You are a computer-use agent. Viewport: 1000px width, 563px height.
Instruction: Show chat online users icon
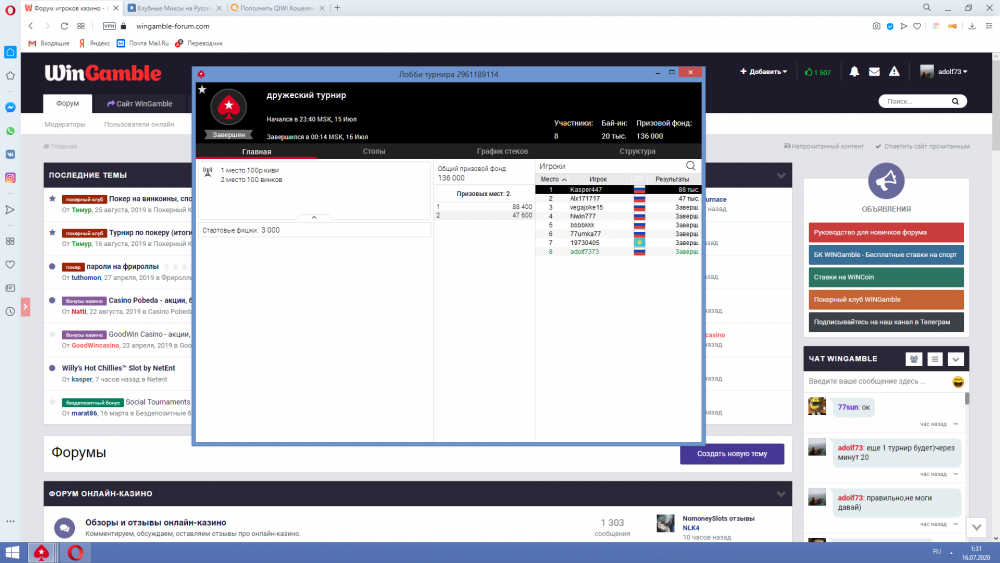(913, 359)
